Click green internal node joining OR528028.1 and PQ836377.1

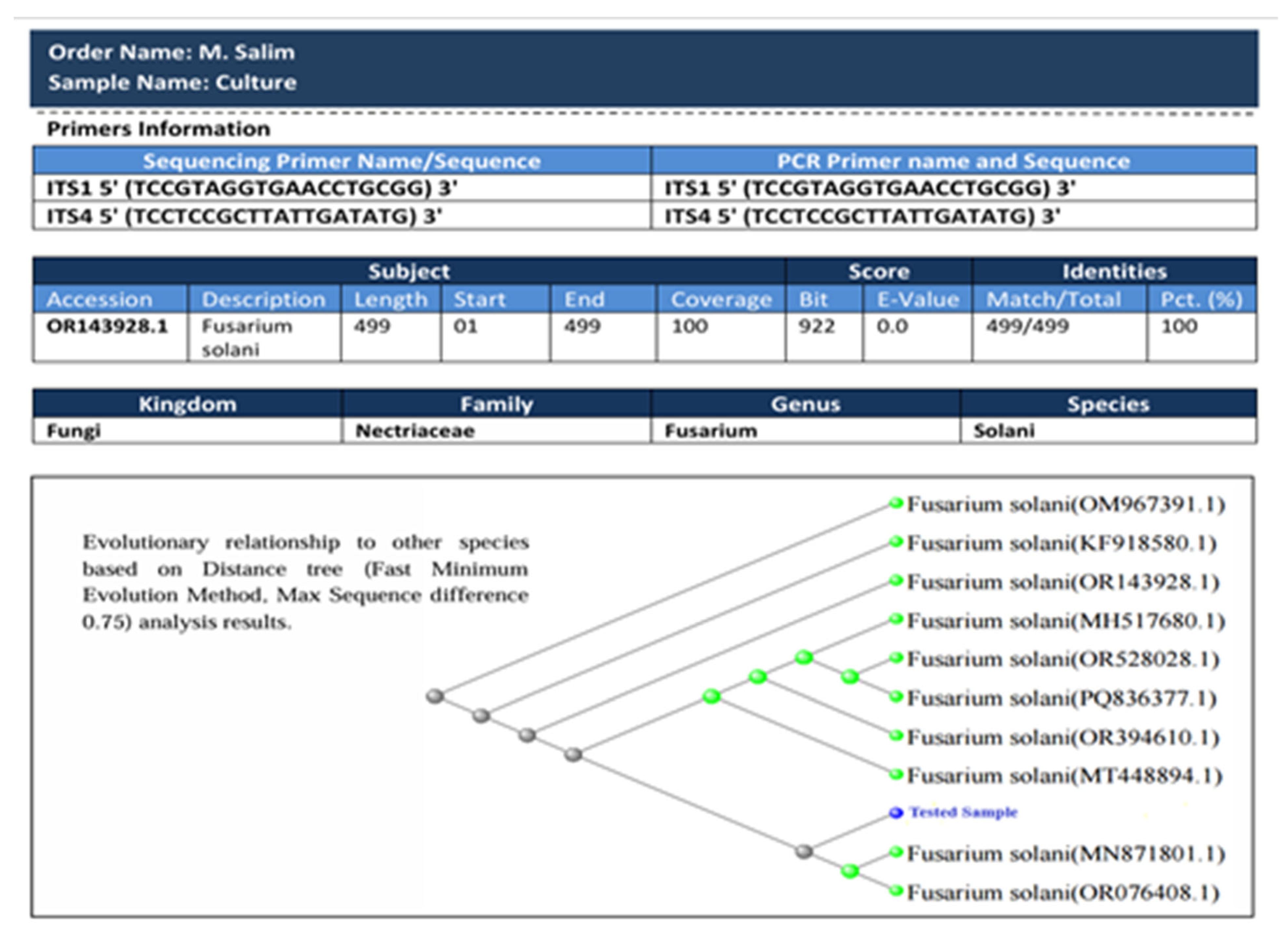pyautogui.click(x=850, y=676)
